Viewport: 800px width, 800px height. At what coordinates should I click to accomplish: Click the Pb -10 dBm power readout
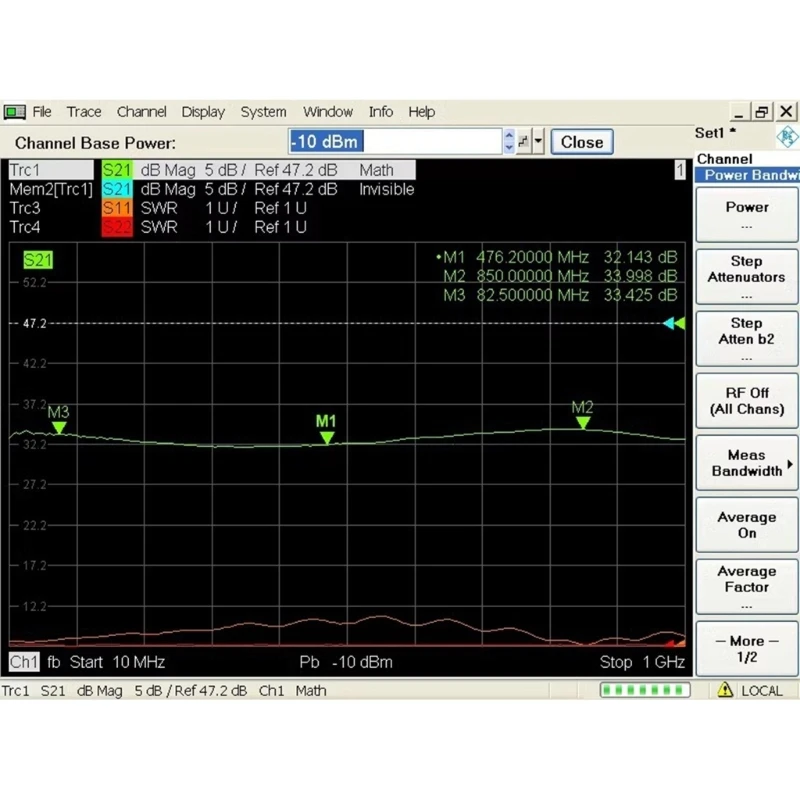[346, 662]
